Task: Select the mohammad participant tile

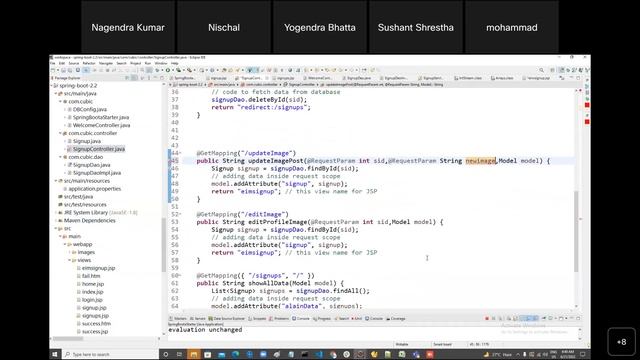Action: (511, 27)
